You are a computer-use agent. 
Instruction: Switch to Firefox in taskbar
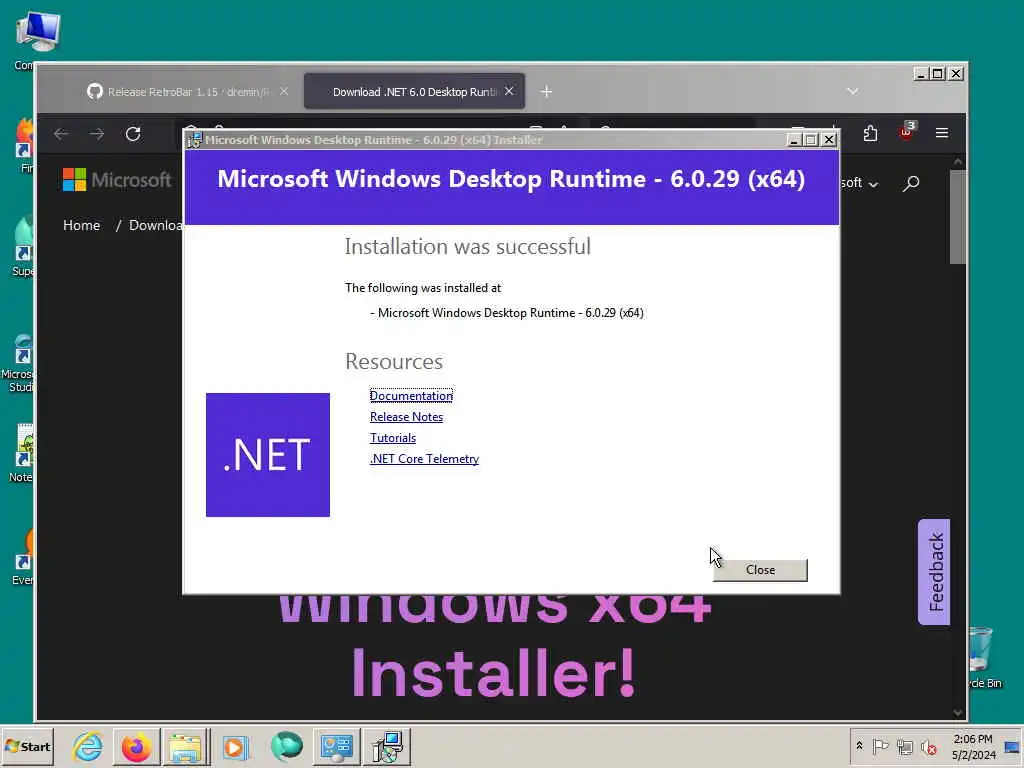coord(136,746)
